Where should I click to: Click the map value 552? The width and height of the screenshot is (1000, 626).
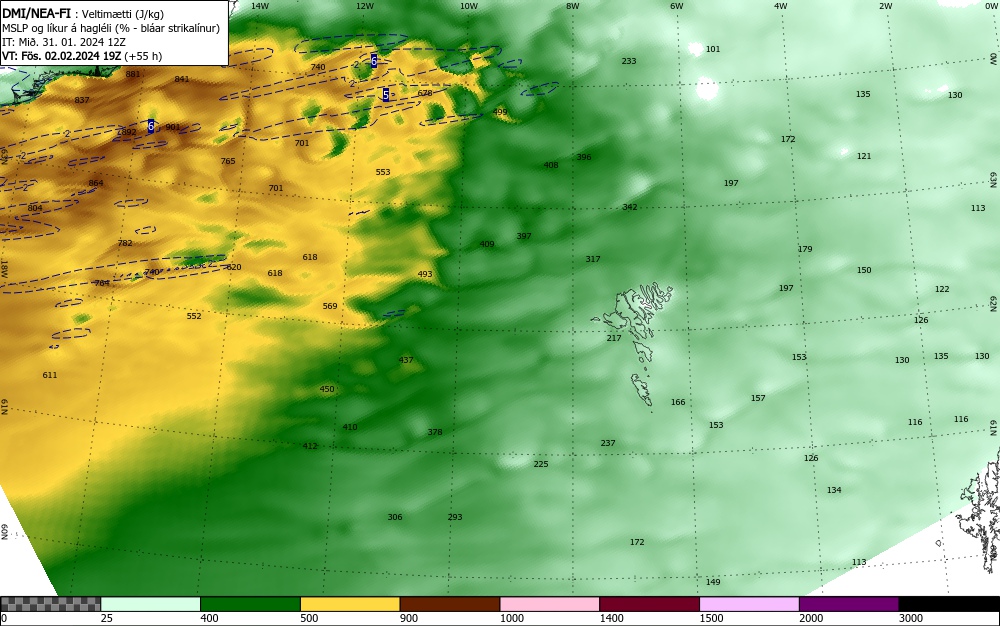[x=194, y=316]
